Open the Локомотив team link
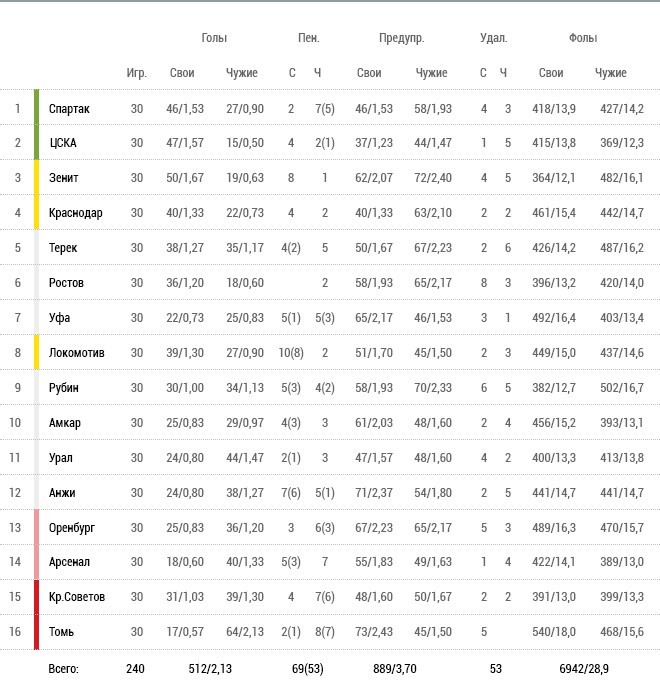This screenshot has height=688, width=660. coord(76,353)
